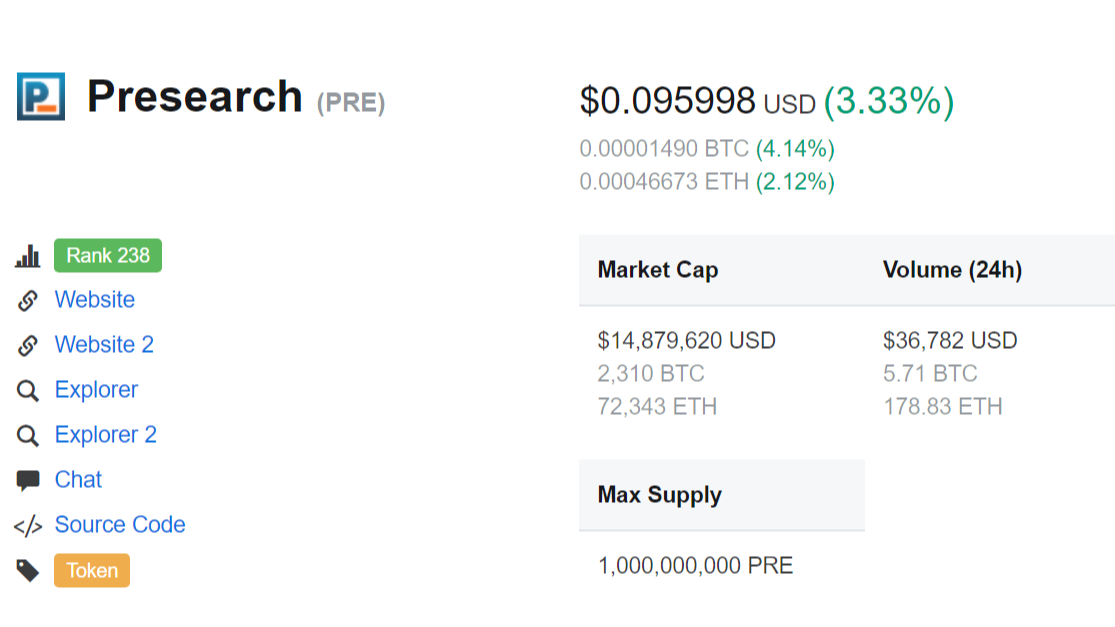1115x627 pixels.
Task: Click the Presearch logo icon
Action: (x=41, y=96)
